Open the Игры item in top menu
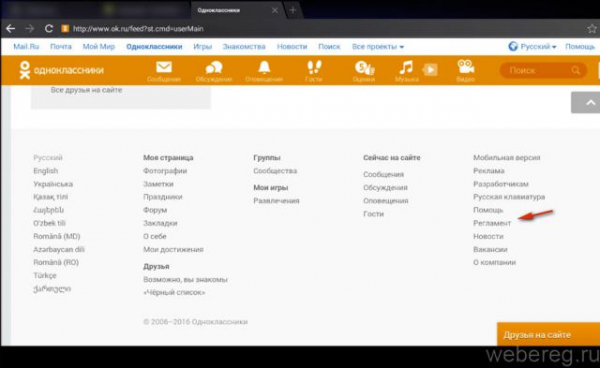 pos(202,47)
